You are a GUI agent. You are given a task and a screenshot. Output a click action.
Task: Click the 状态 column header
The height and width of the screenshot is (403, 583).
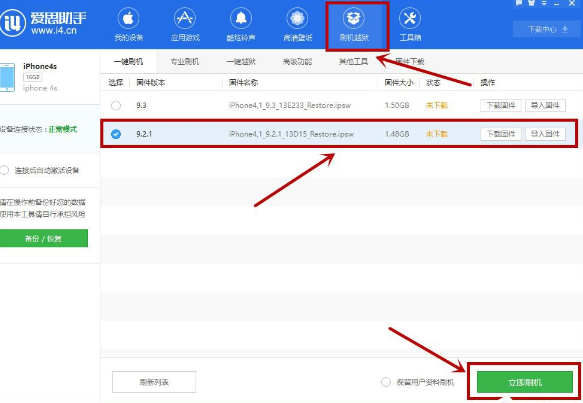coord(433,83)
